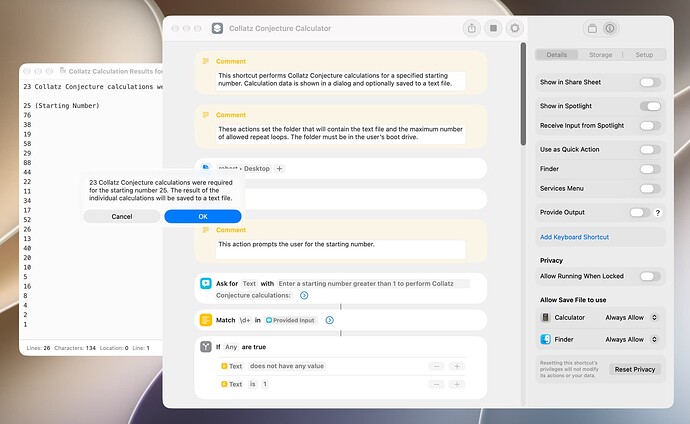Screen dimensions: 690x424
Task: Click the value '1' field in If condition
Action: (265, 384)
